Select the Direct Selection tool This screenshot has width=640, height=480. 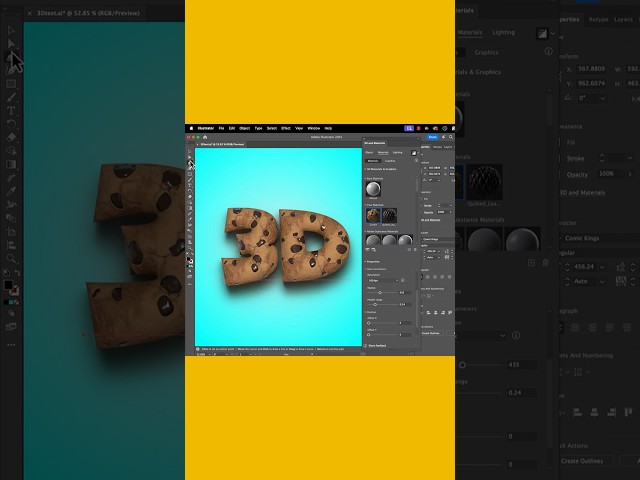[190, 157]
